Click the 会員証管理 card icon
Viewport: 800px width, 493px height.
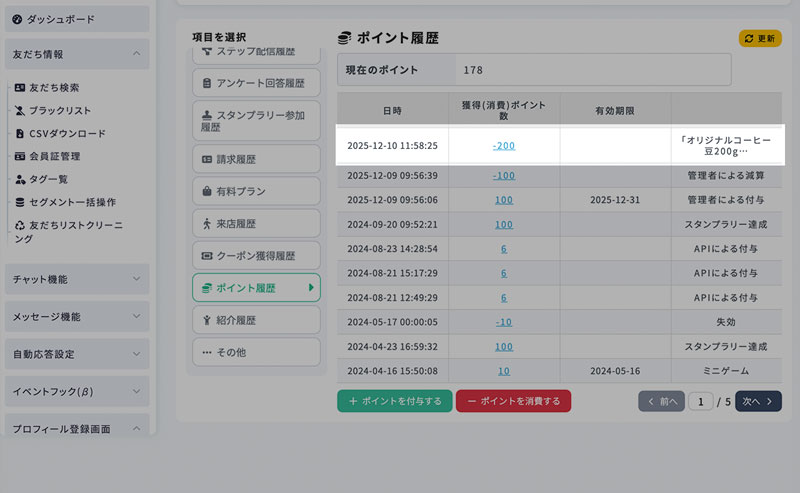point(20,157)
